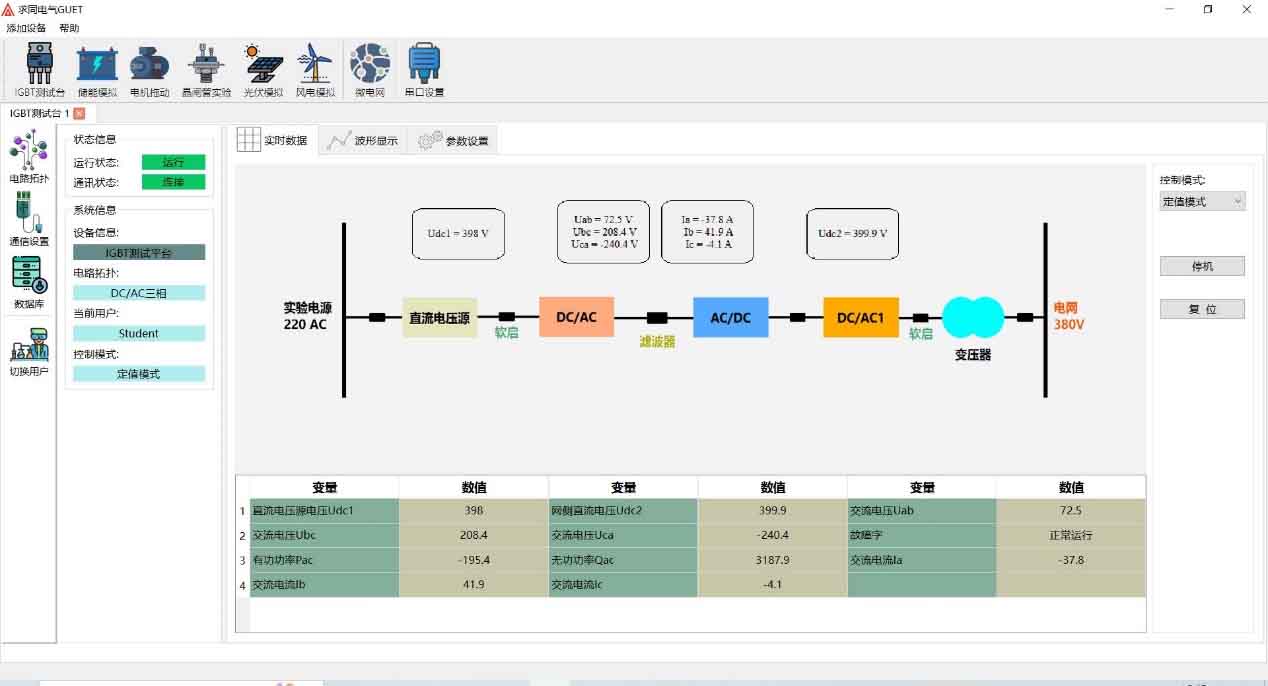Click the 电网 380V grid label
The image size is (1268, 686).
1068,317
